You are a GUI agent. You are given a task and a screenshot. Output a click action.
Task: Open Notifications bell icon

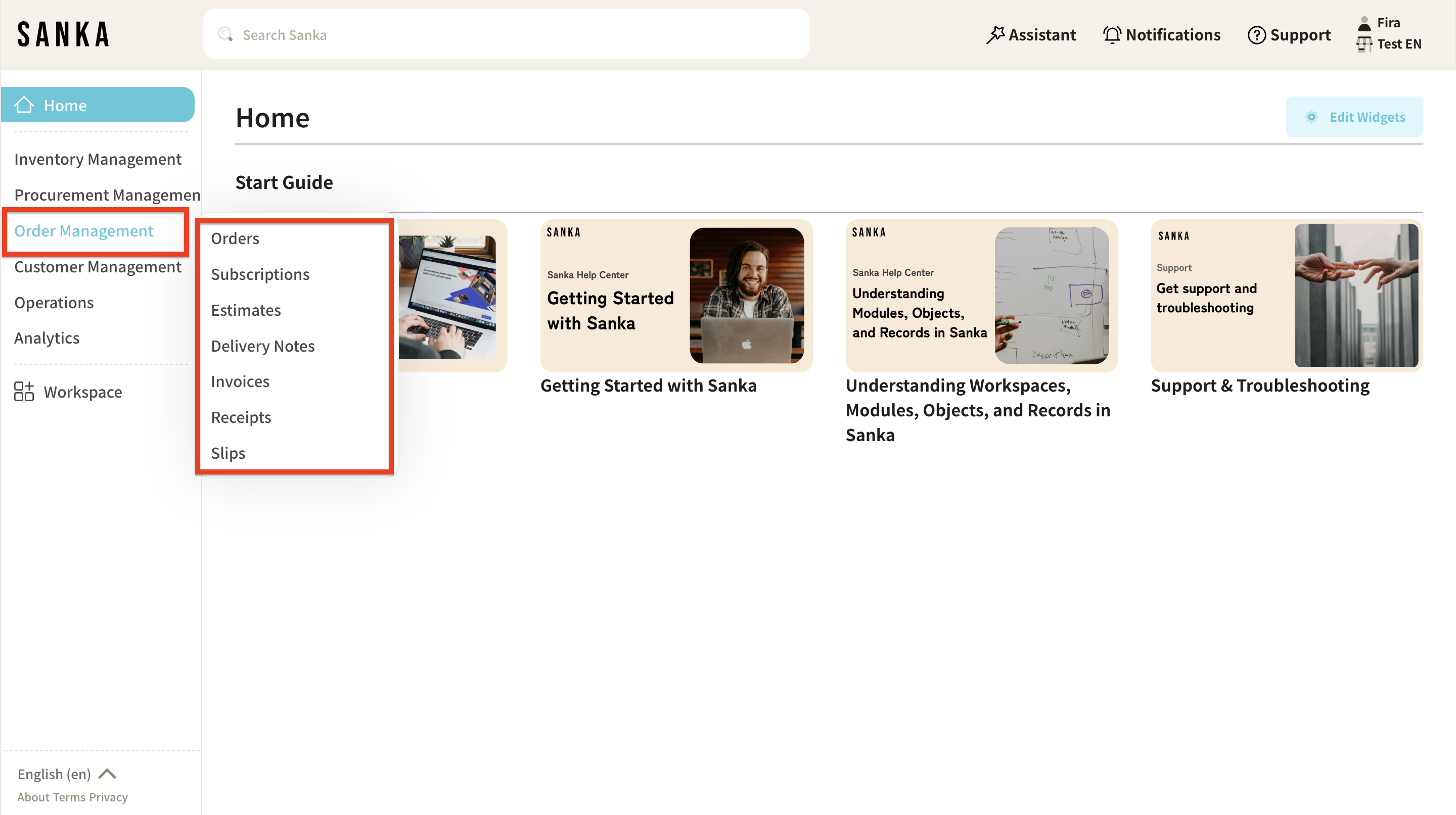pos(1112,35)
